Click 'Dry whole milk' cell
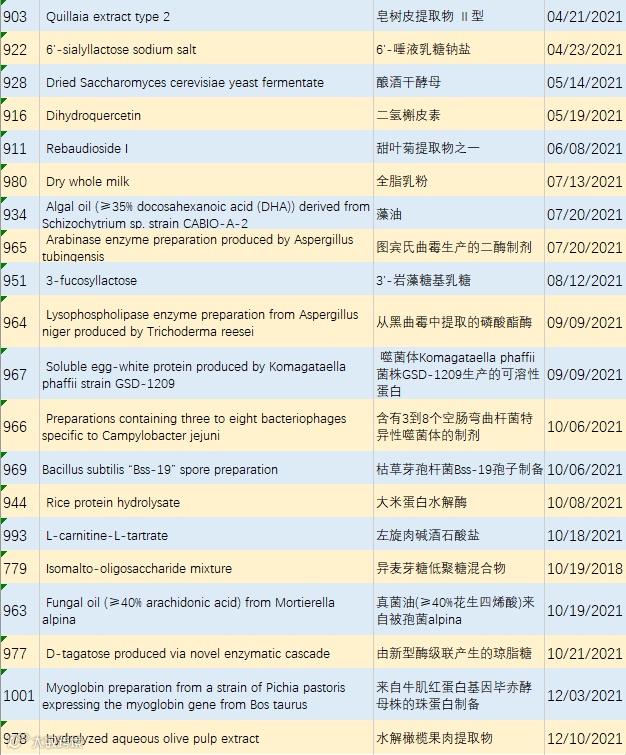The image size is (626, 755). point(206,181)
